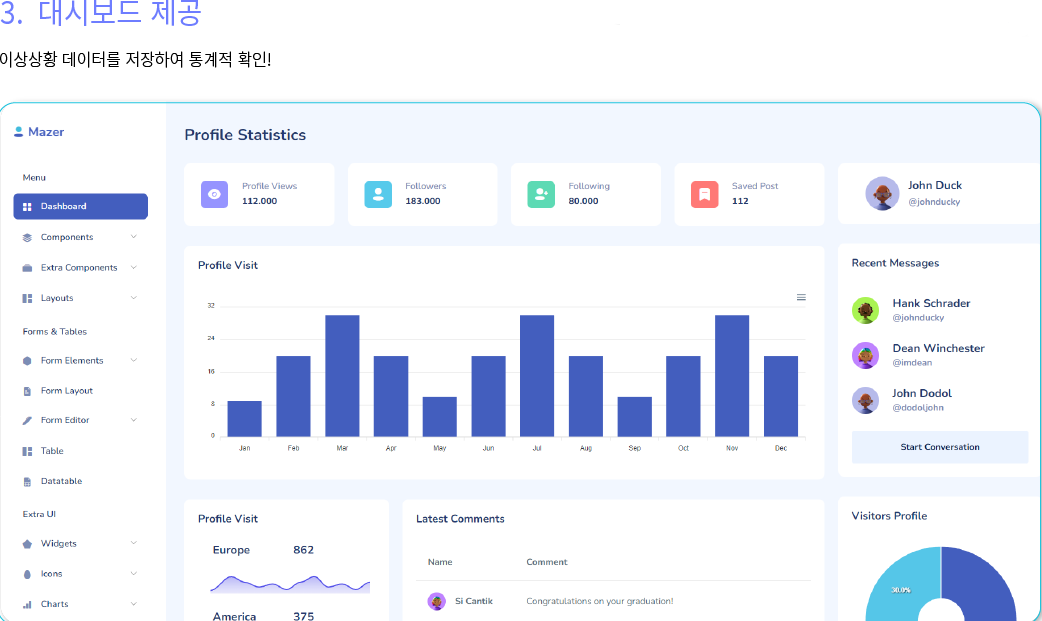Click the light blue 30.0% pie slice
The width and height of the screenshot is (1042, 621).
tap(905, 585)
